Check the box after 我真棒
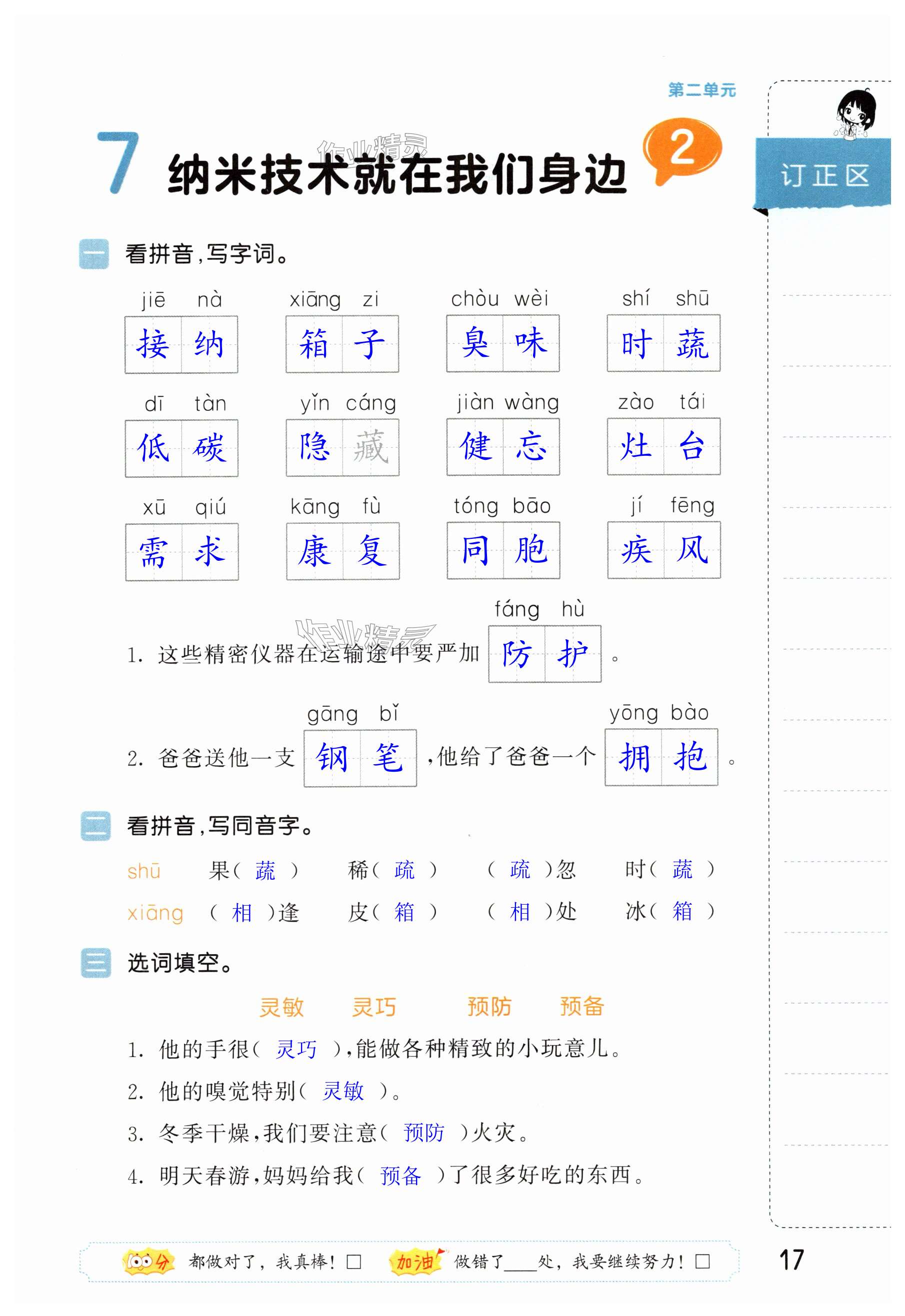The width and height of the screenshot is (905, 1316). [354, 1262]
